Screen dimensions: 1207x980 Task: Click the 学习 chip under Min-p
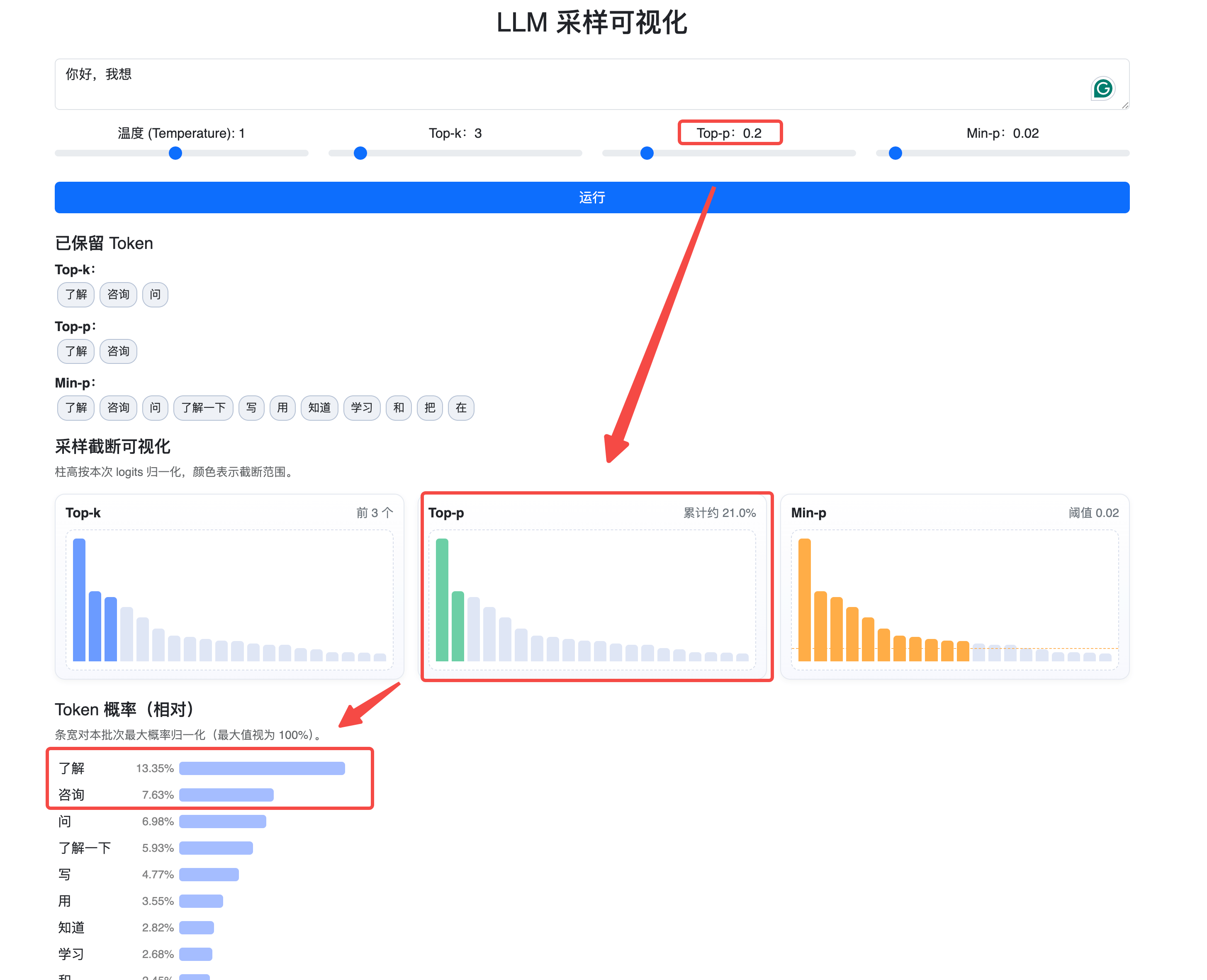point(361,407)
